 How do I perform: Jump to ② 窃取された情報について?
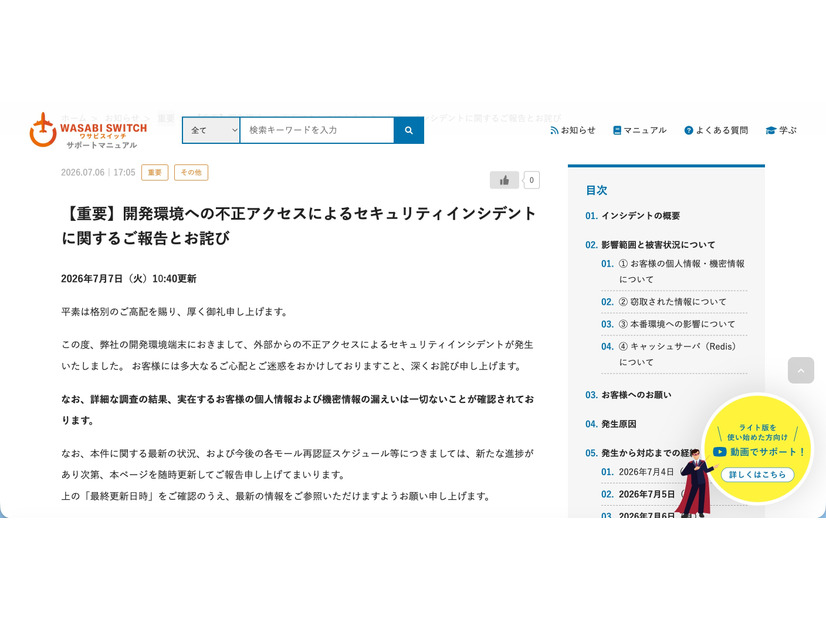pyautogui.click(x=664, y=302)
